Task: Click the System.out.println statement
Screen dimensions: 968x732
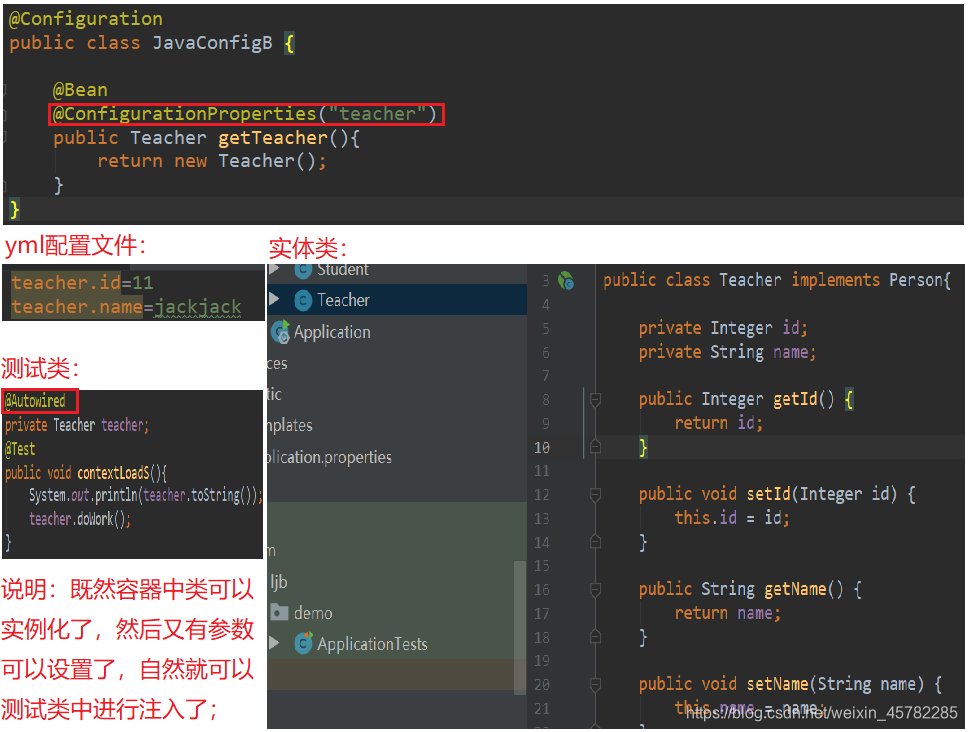Action: click(146, 496)
